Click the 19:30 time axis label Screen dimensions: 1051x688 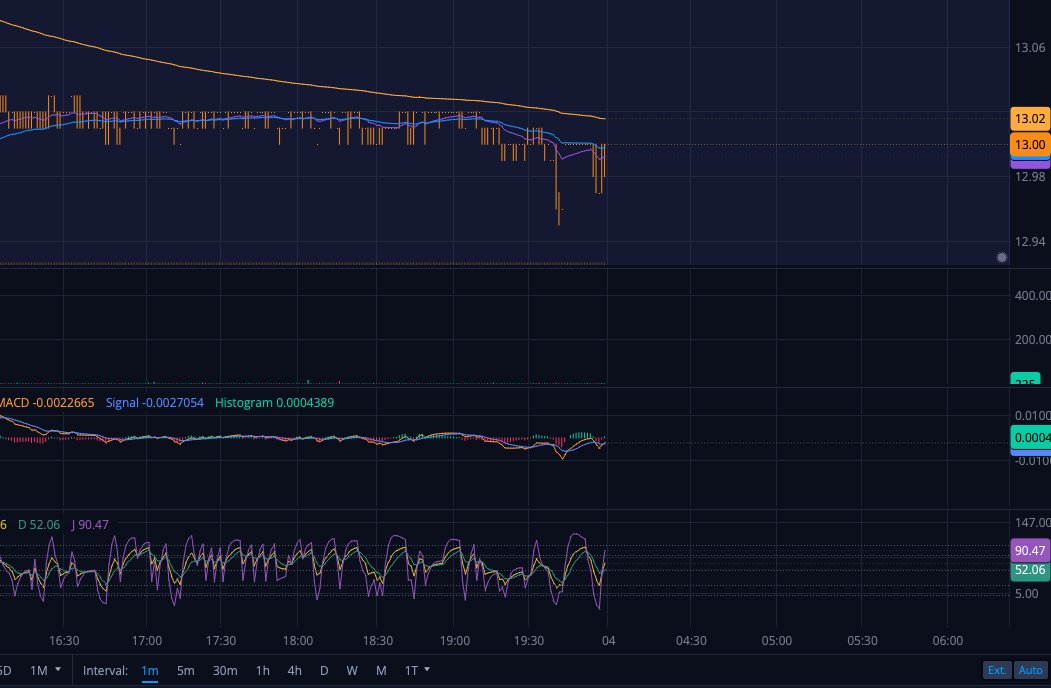(x=529, y=640)
